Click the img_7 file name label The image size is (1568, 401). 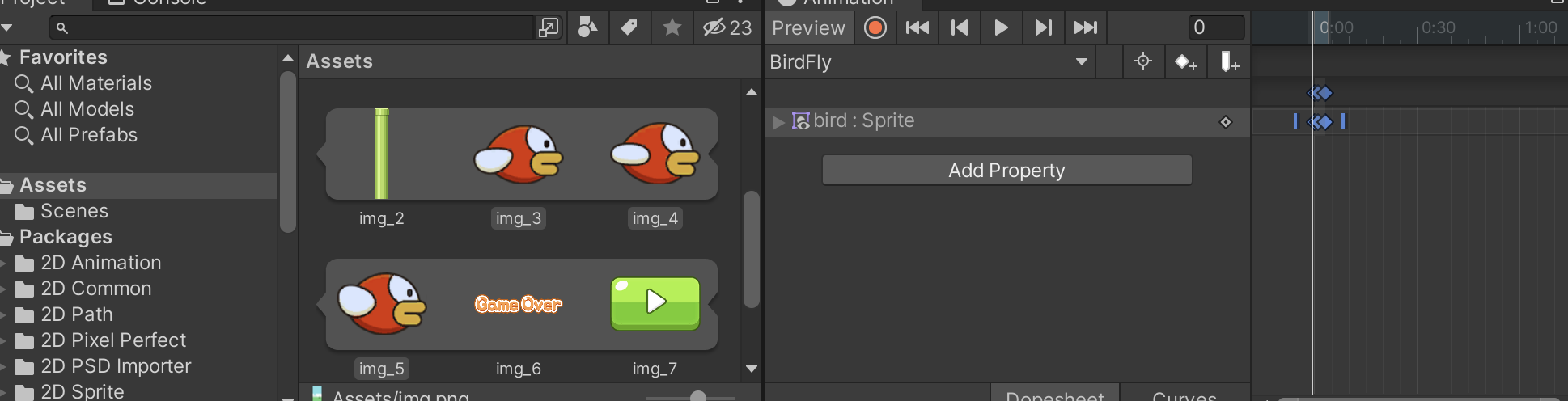tap(655, 369)
